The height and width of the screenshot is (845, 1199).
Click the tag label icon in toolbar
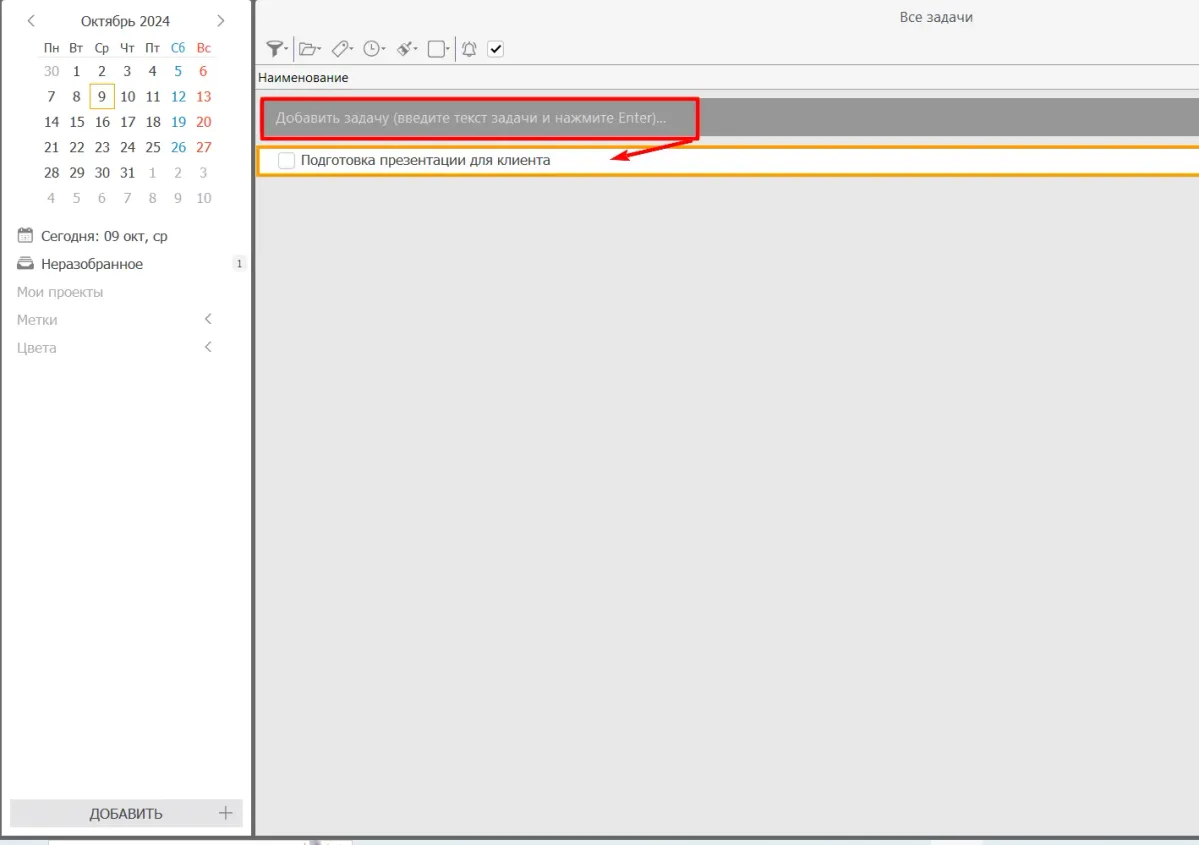[341, 49]
